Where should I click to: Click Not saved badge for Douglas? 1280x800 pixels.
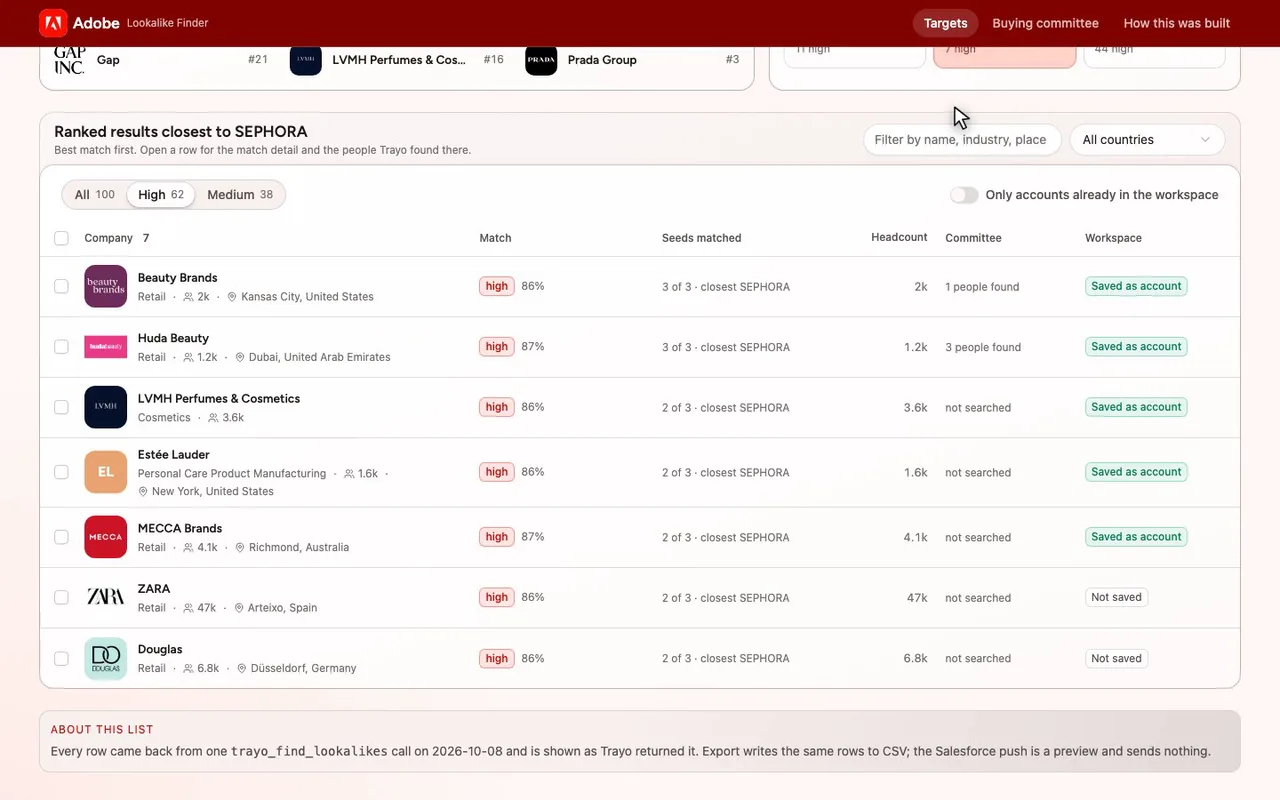coord(1116,658)
